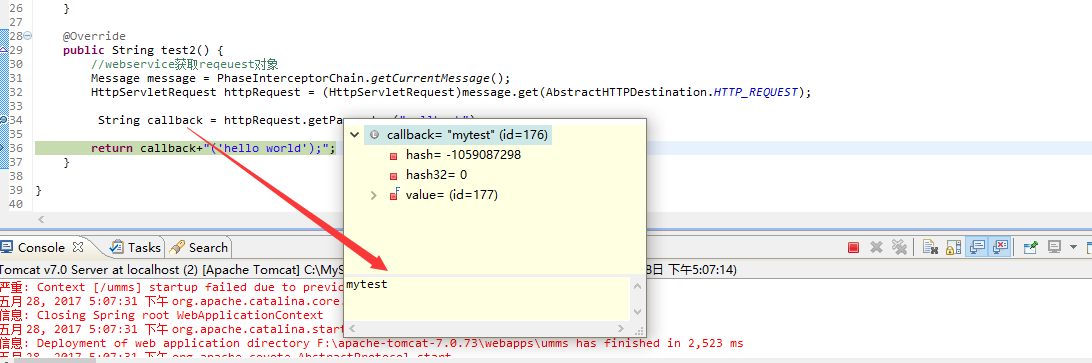Click the HTTP_REQUEST constant
The height and width of the screenshot is (363, 1092).
pos(756,92)
